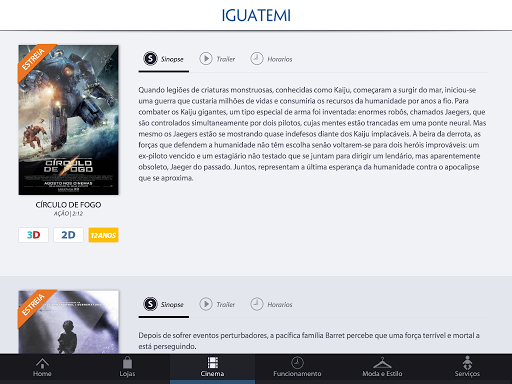Screen dimensions: 512x384
Task: Choose the 3D format badge
Action: (x=33, y=235)
